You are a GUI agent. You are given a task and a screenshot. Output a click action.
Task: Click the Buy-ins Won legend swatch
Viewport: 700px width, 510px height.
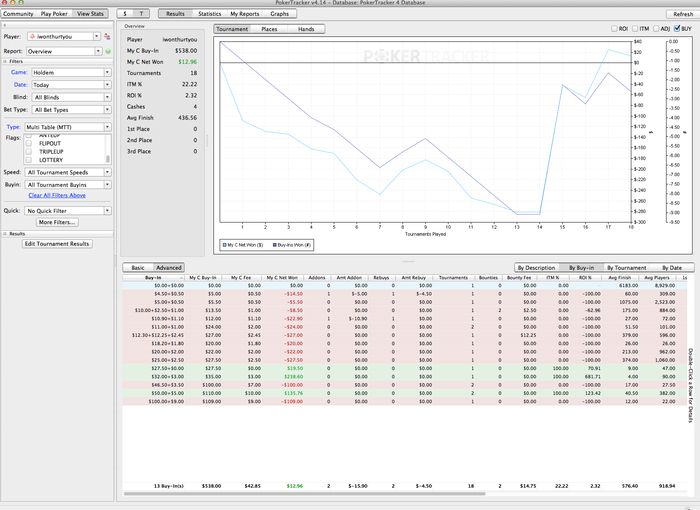[x=273, y=244]
